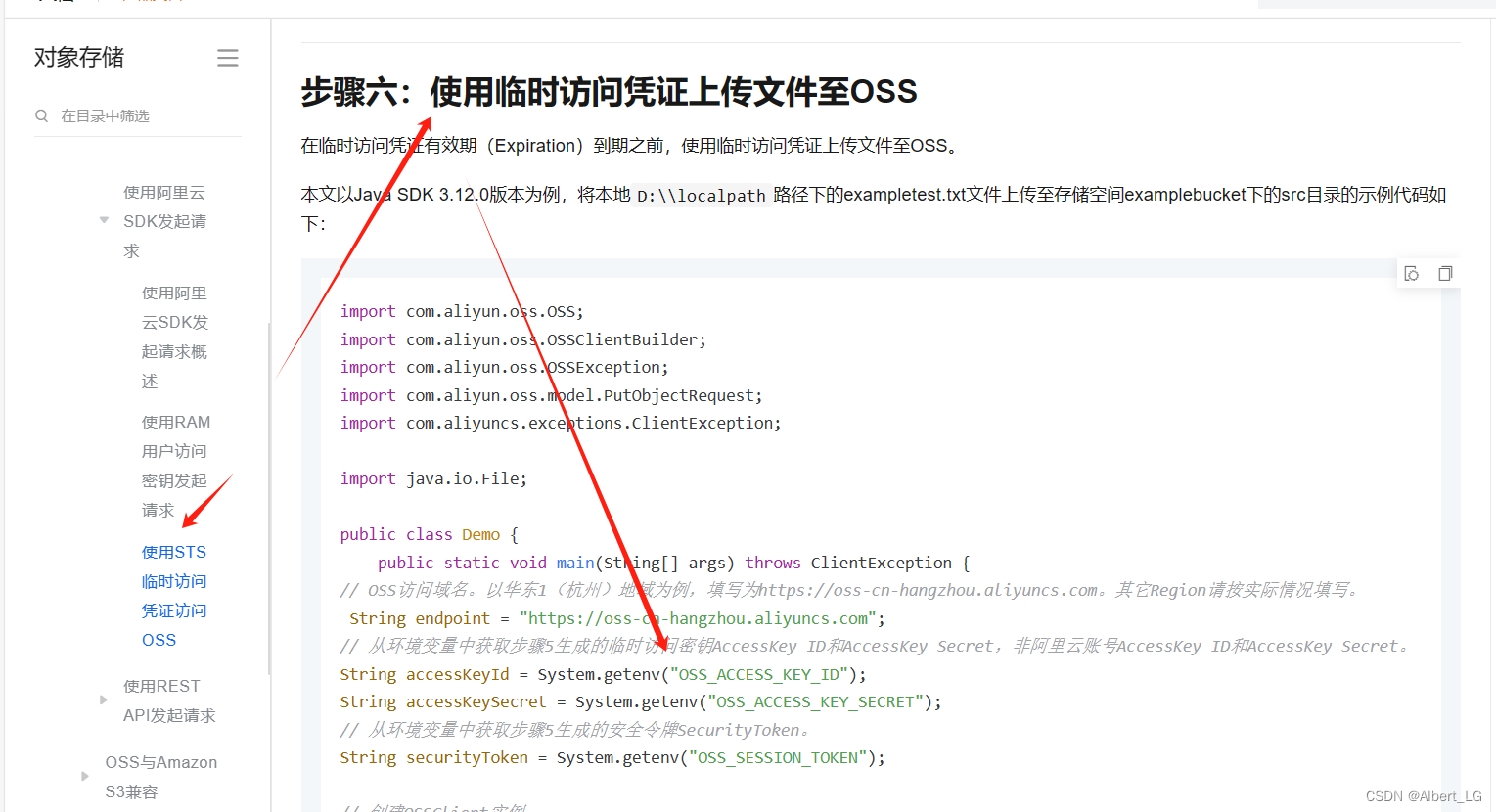
Task: Expand the 使用REST API发起请求 section
Action: [x=103, y=700]
